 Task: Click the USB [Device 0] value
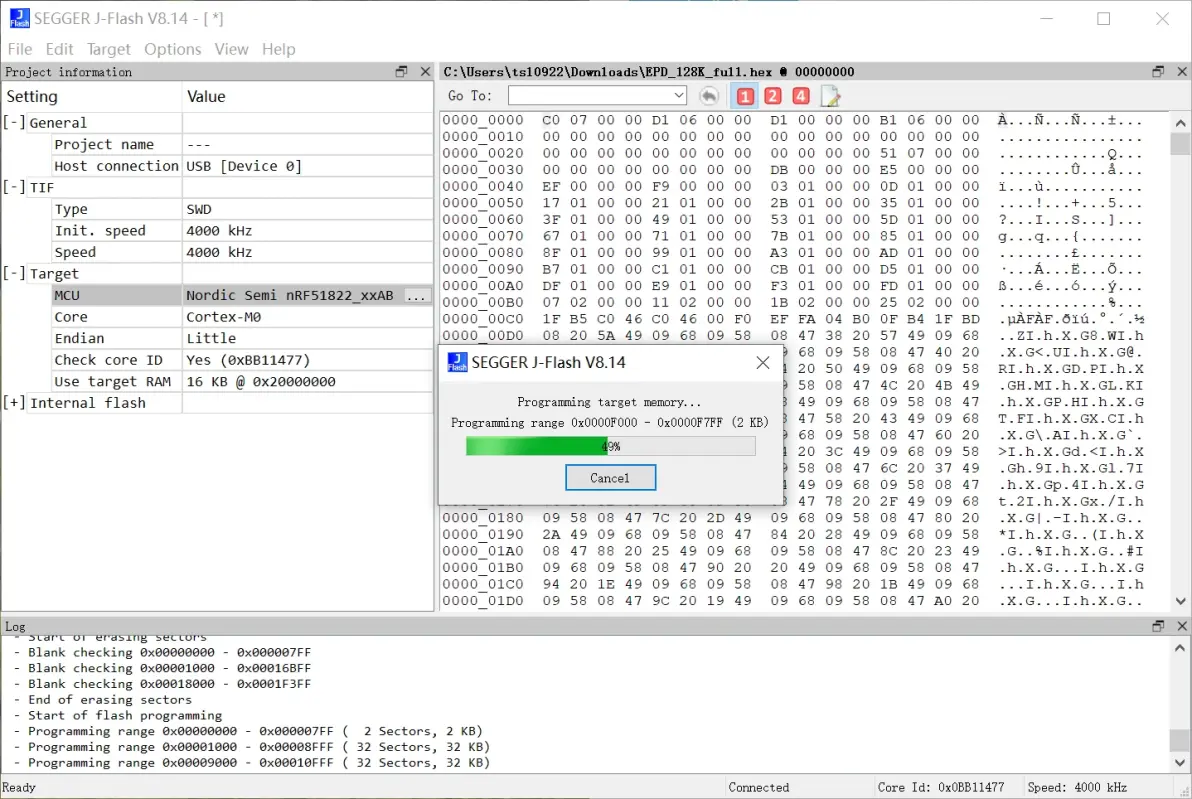pyautogui.click(x=244, y=166)
